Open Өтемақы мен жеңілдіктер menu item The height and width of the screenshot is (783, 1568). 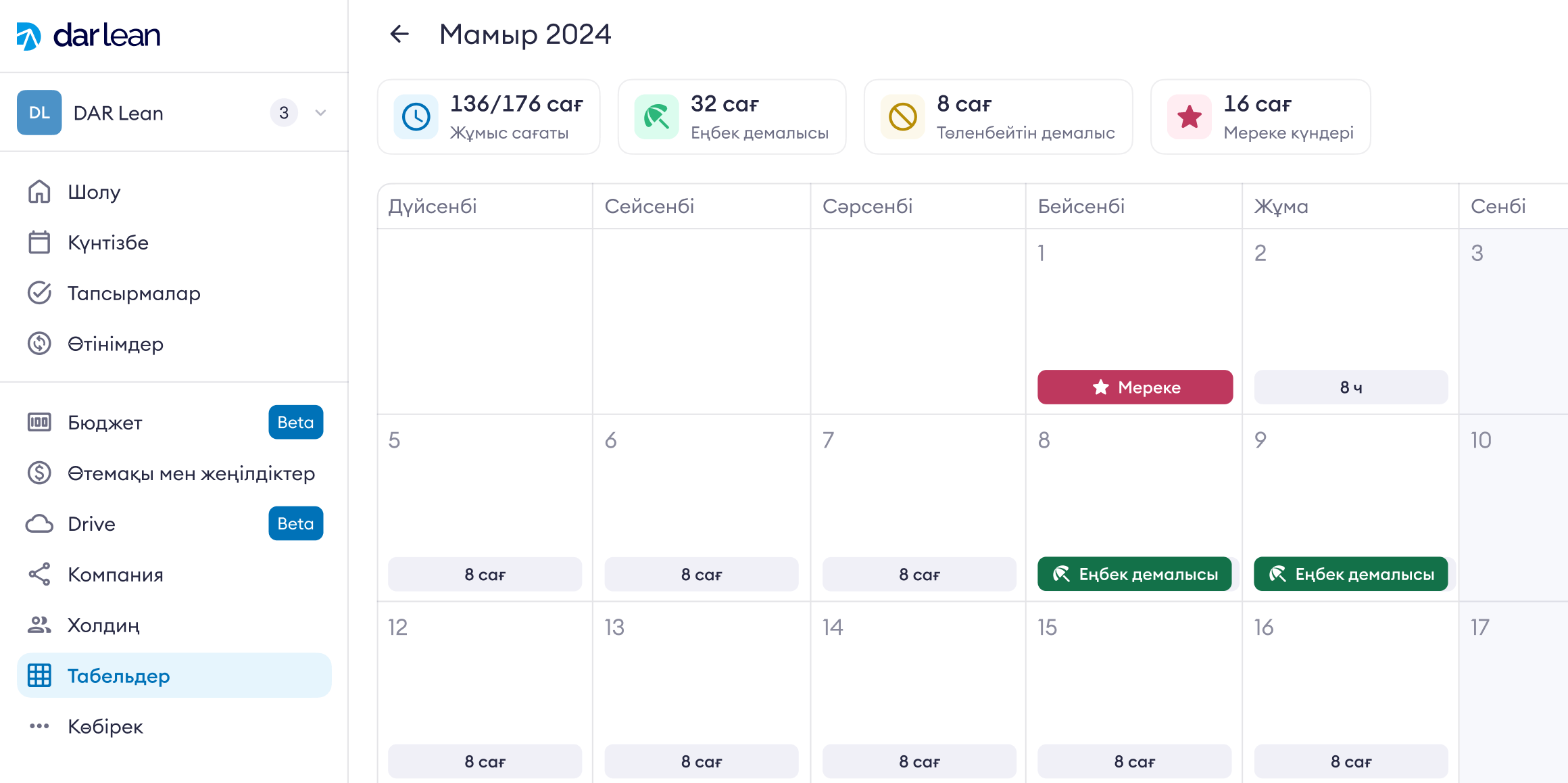tap(174, 473)
